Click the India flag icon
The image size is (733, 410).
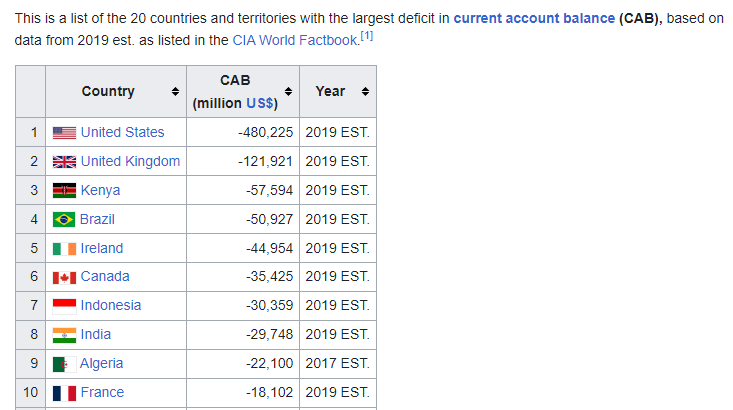coord(64,335)
